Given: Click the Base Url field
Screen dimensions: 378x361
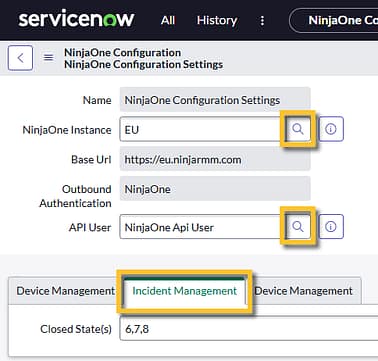Looking at the screenshot, I should (x=215, y=159).
